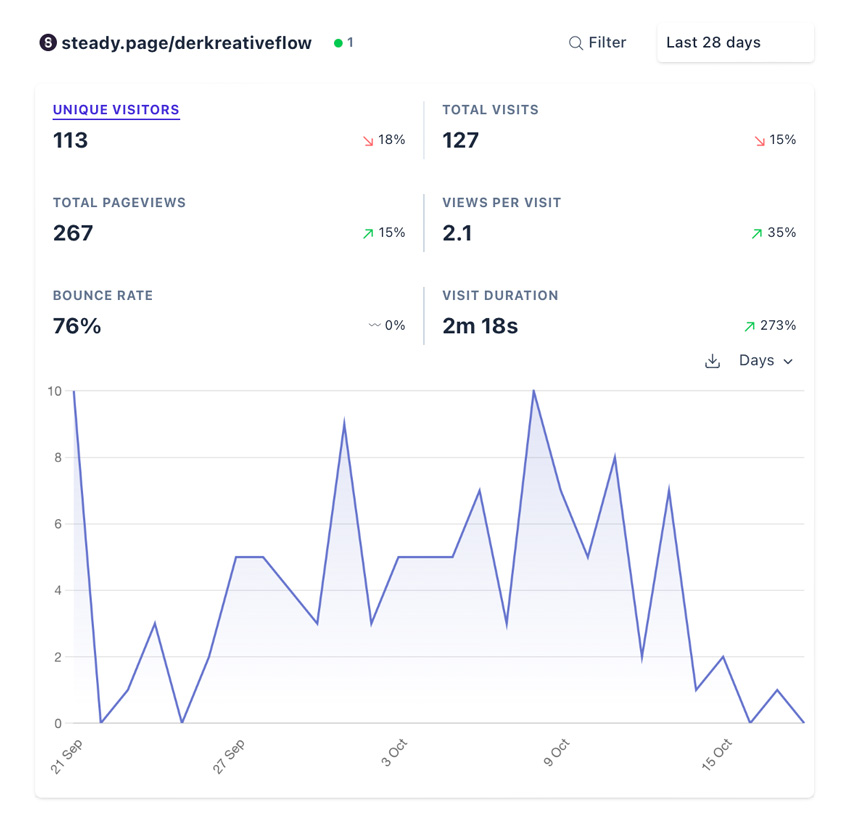Open the Last 28 days date picker
The height and width of the screenshot is (814, 850).
point(735,43)
